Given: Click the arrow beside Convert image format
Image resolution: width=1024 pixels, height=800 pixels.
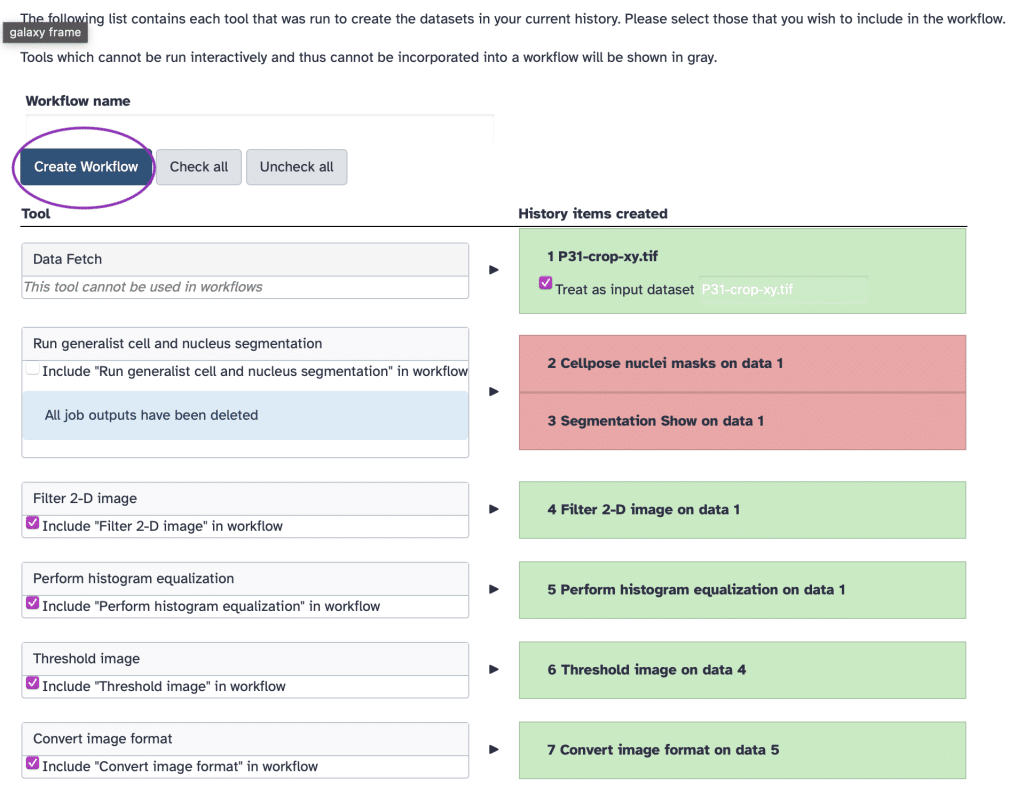Looking at the screenshot, I should 493,749.
